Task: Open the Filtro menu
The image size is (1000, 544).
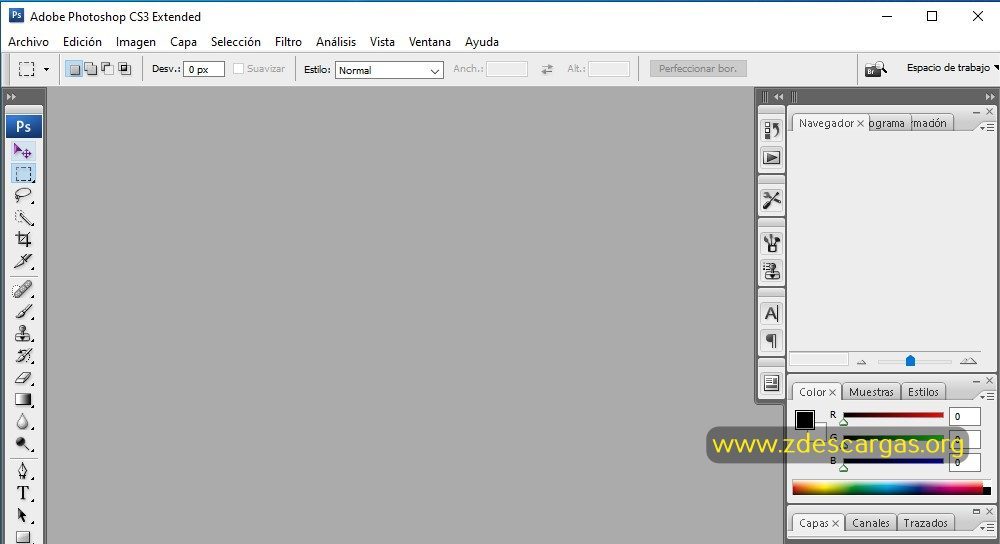Action: [x=288, y=42]
